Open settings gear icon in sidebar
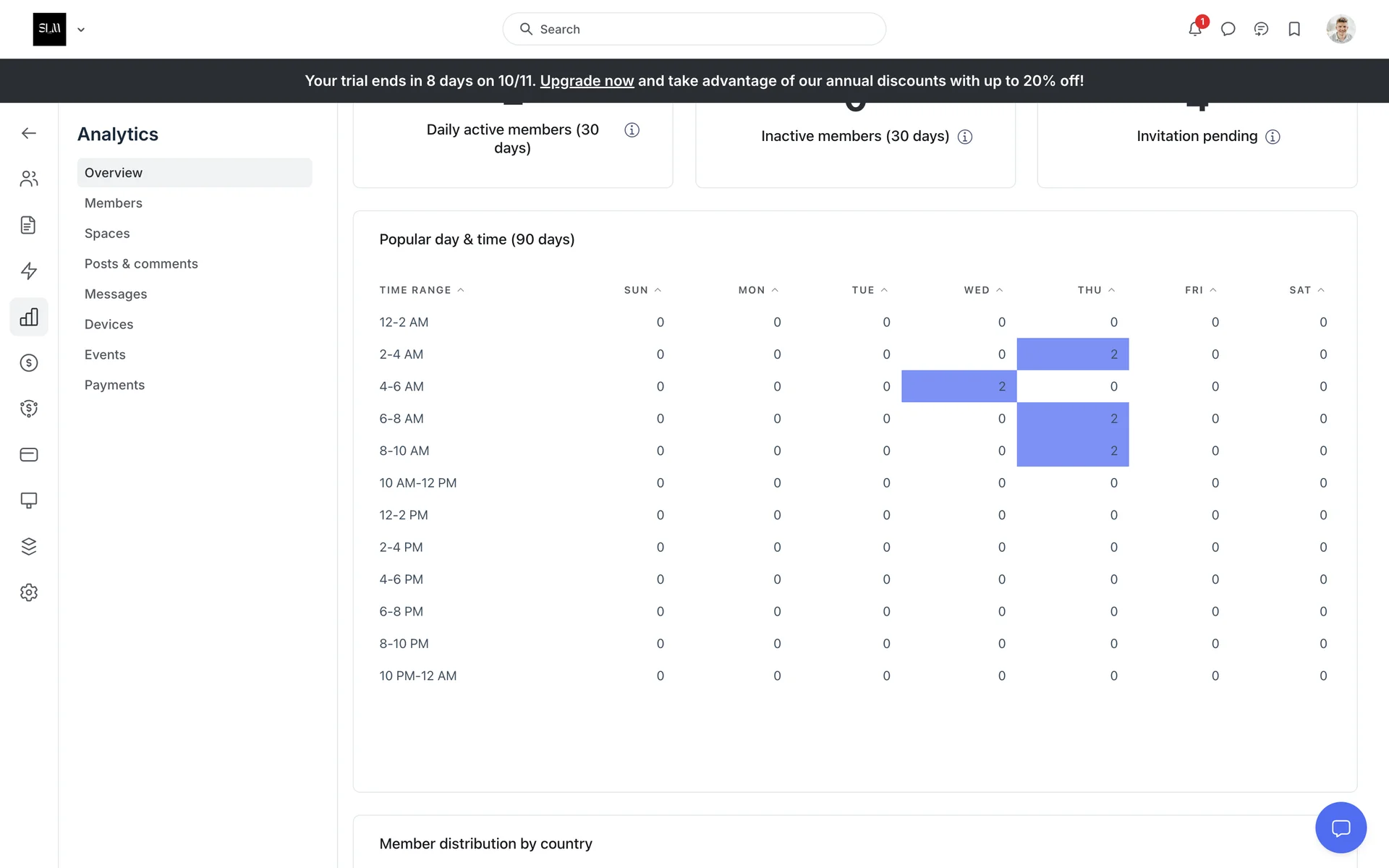Screen dimensions: 1389x868 (x=29, y=592)
